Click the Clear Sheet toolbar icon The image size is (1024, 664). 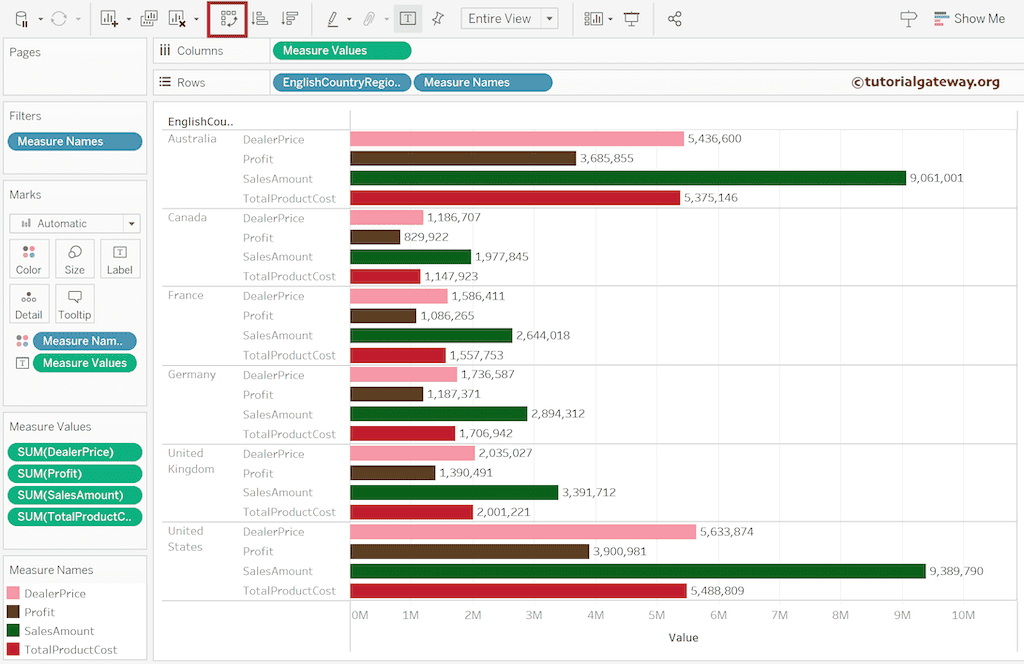tap(177, 18)
